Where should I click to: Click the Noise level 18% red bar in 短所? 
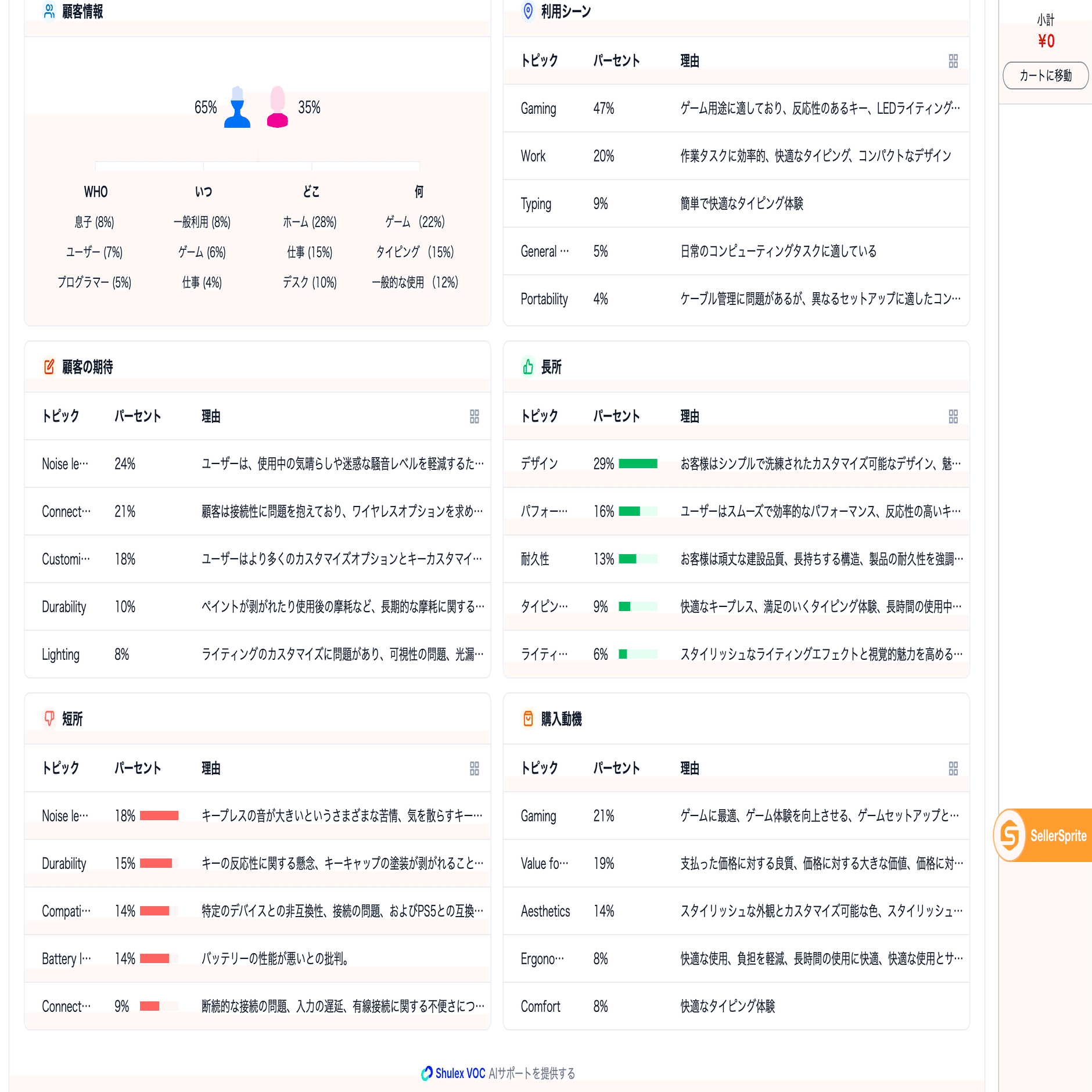click(x=159, y=816)
